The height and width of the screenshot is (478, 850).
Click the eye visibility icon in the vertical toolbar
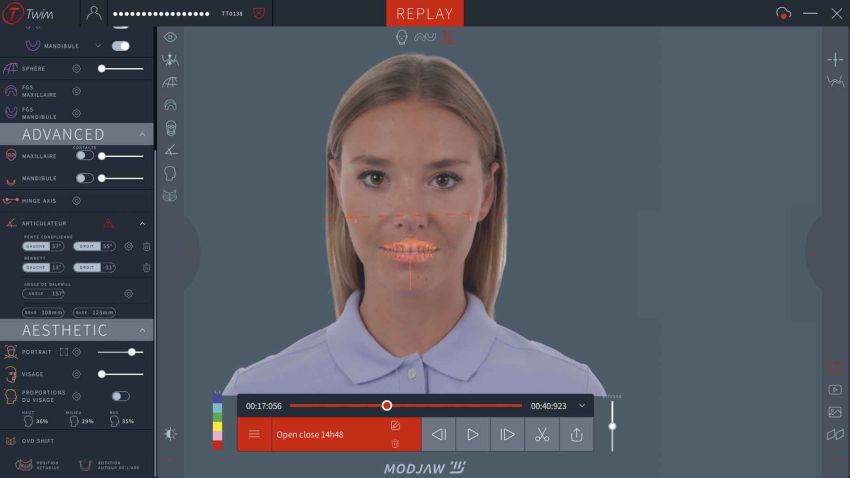(170, 37)
